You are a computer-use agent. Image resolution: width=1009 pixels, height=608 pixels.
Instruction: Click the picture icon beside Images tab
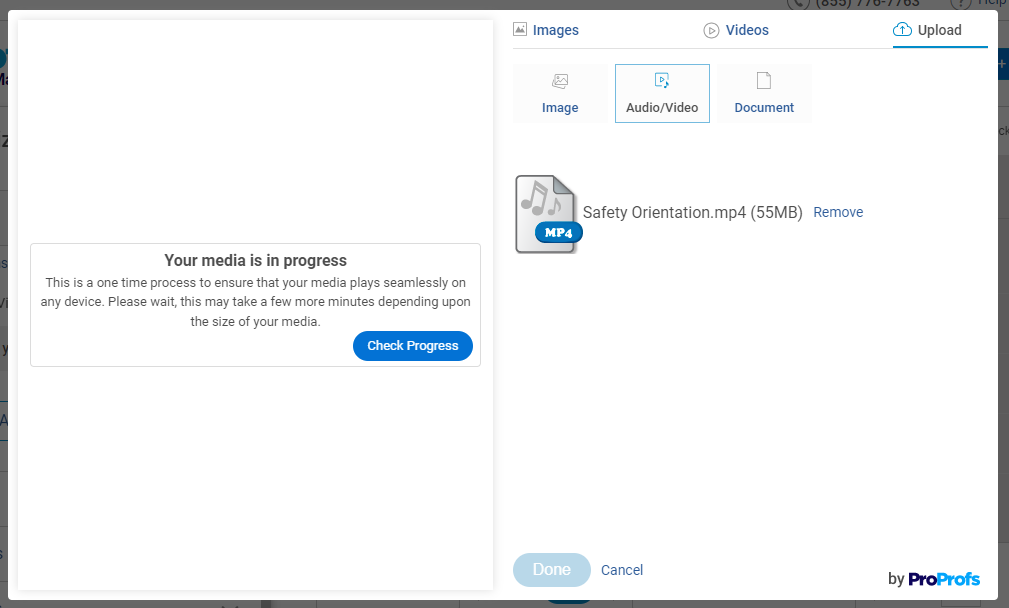pyautogui.click(x=520, y=30)
